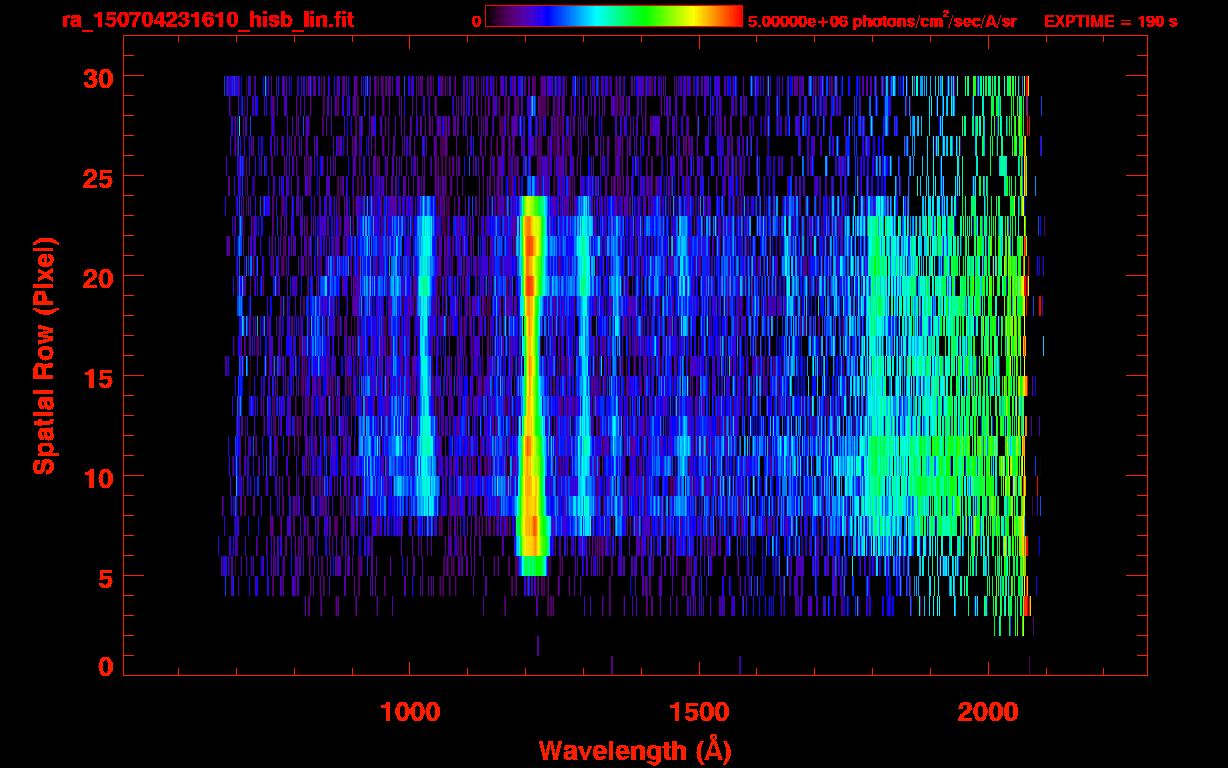Click the filename ra_150704231610_hisb_lin.fit title
1228x768 pixels.
click(x=207, y=20)
